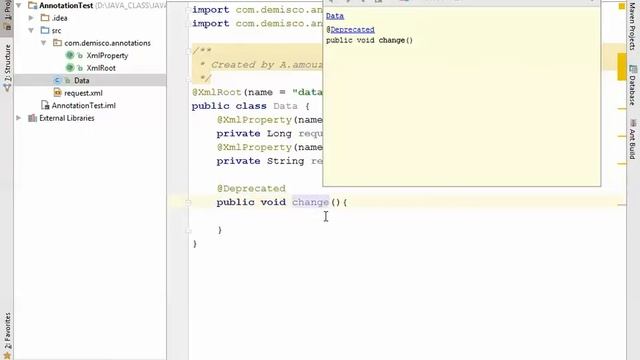
Task: Click the Ant Build tool window icon
Action: (x=633, y=123)
